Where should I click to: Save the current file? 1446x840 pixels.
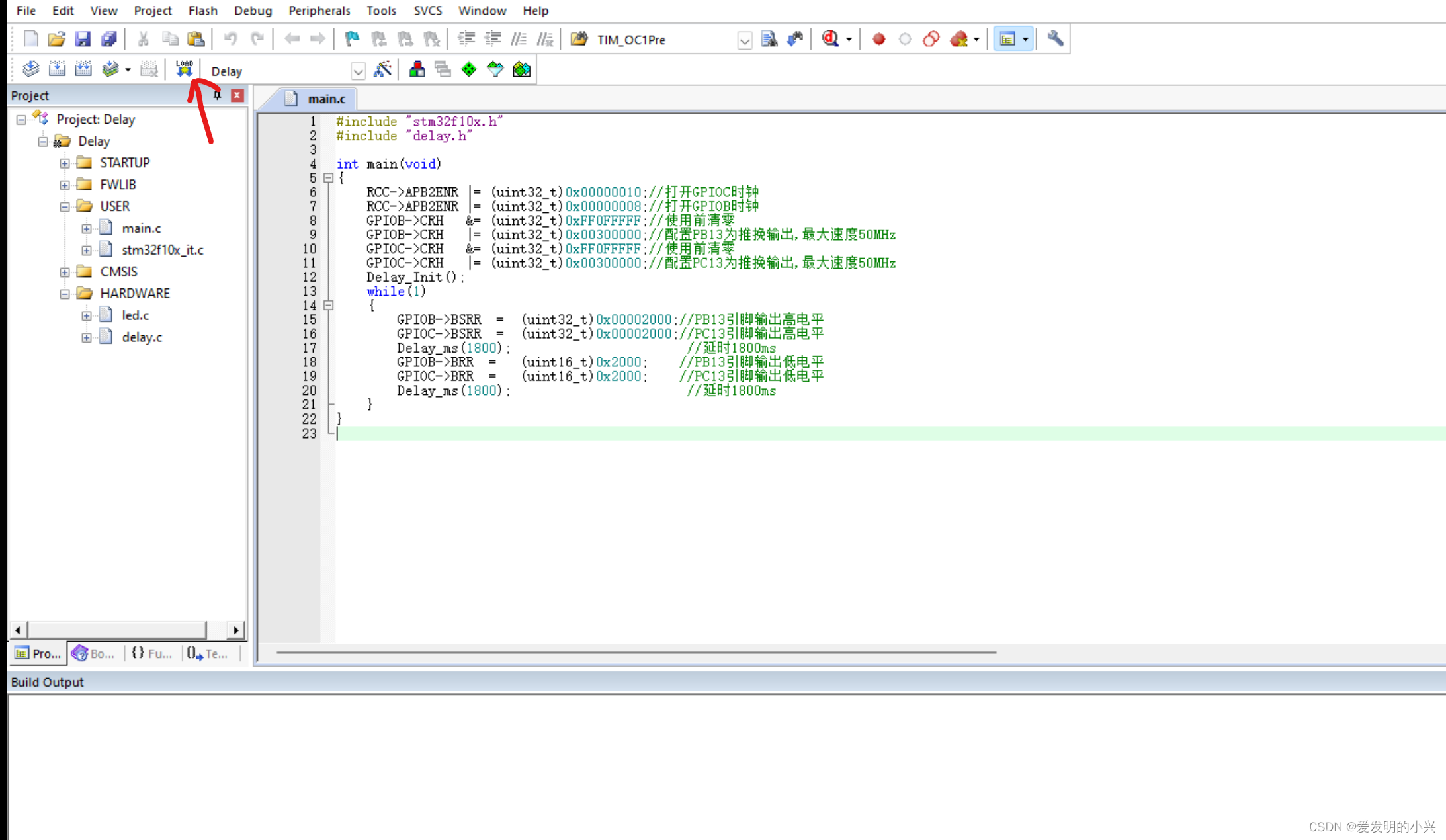(83, 39)
